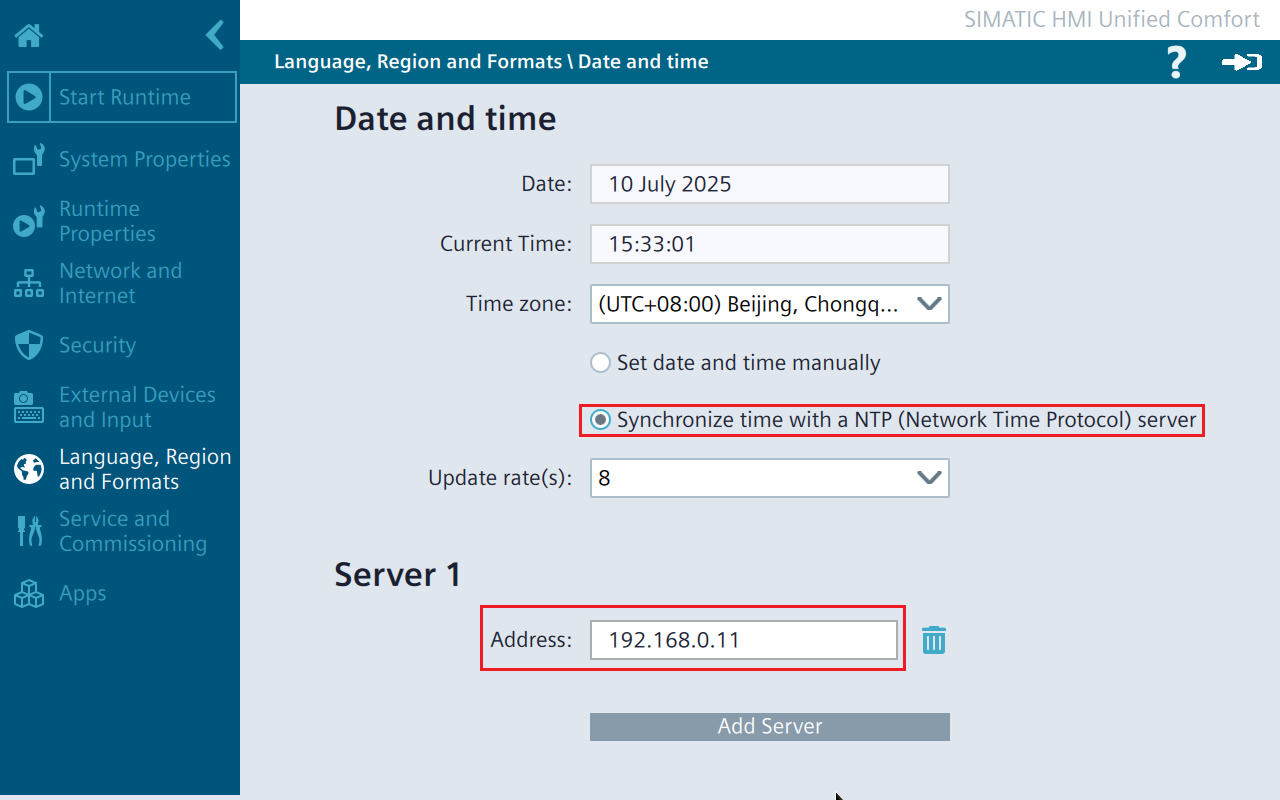The width and height of the screenshot is (1280, 800).
Task: Select Set date and time manually
Action: [601, 363]
